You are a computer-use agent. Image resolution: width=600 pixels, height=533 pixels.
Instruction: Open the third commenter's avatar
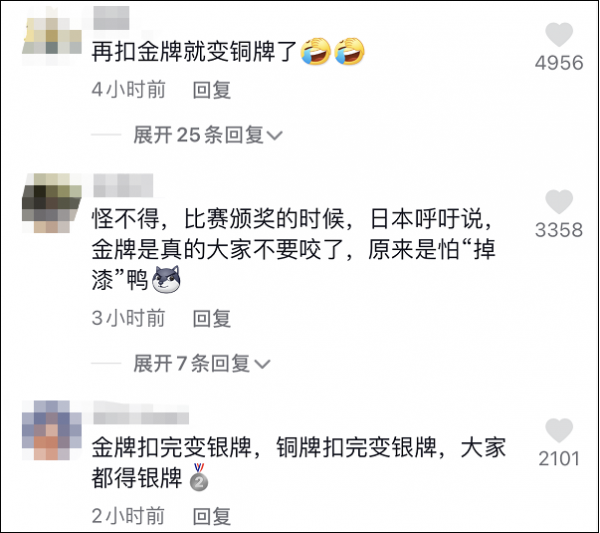pyautogui.click(x=52, y=430)
